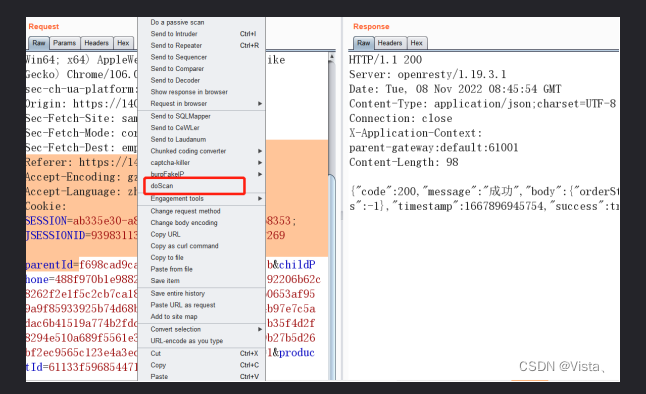Click the request pane scrollbar thumb
This screenshot has width=646, height=394.
point(332,276)
